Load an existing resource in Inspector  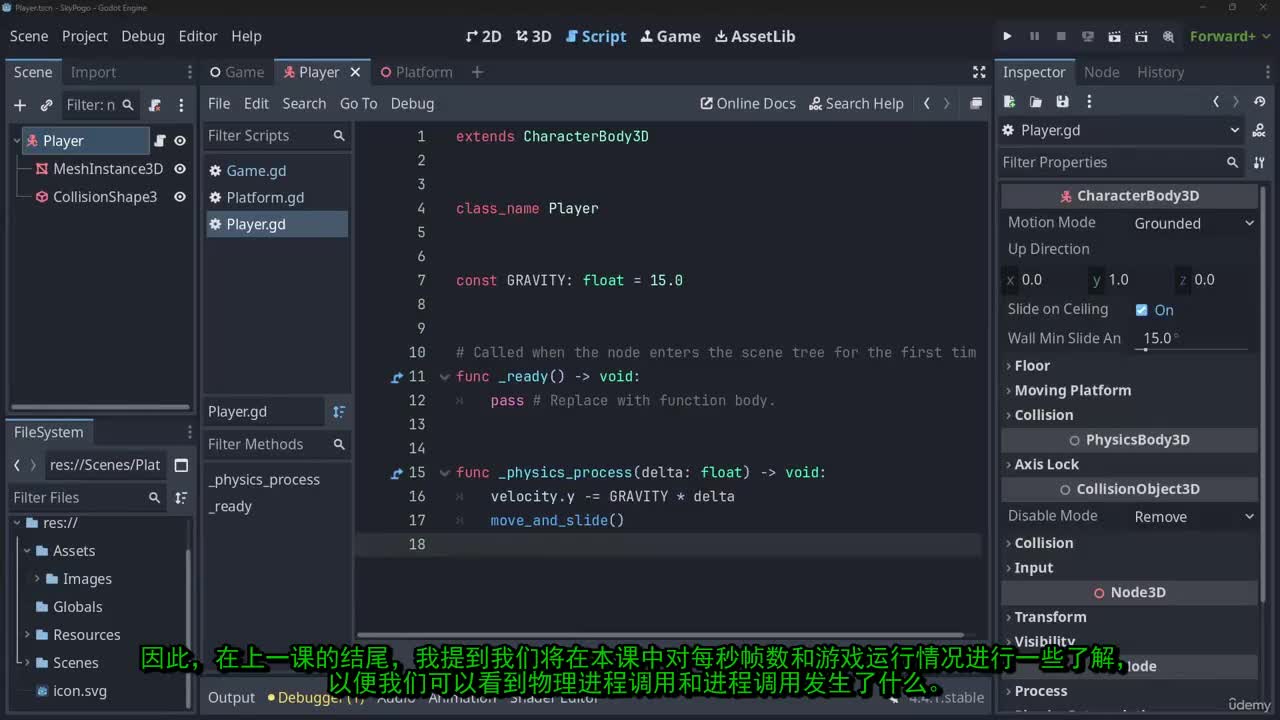(x=1036, y=101)
